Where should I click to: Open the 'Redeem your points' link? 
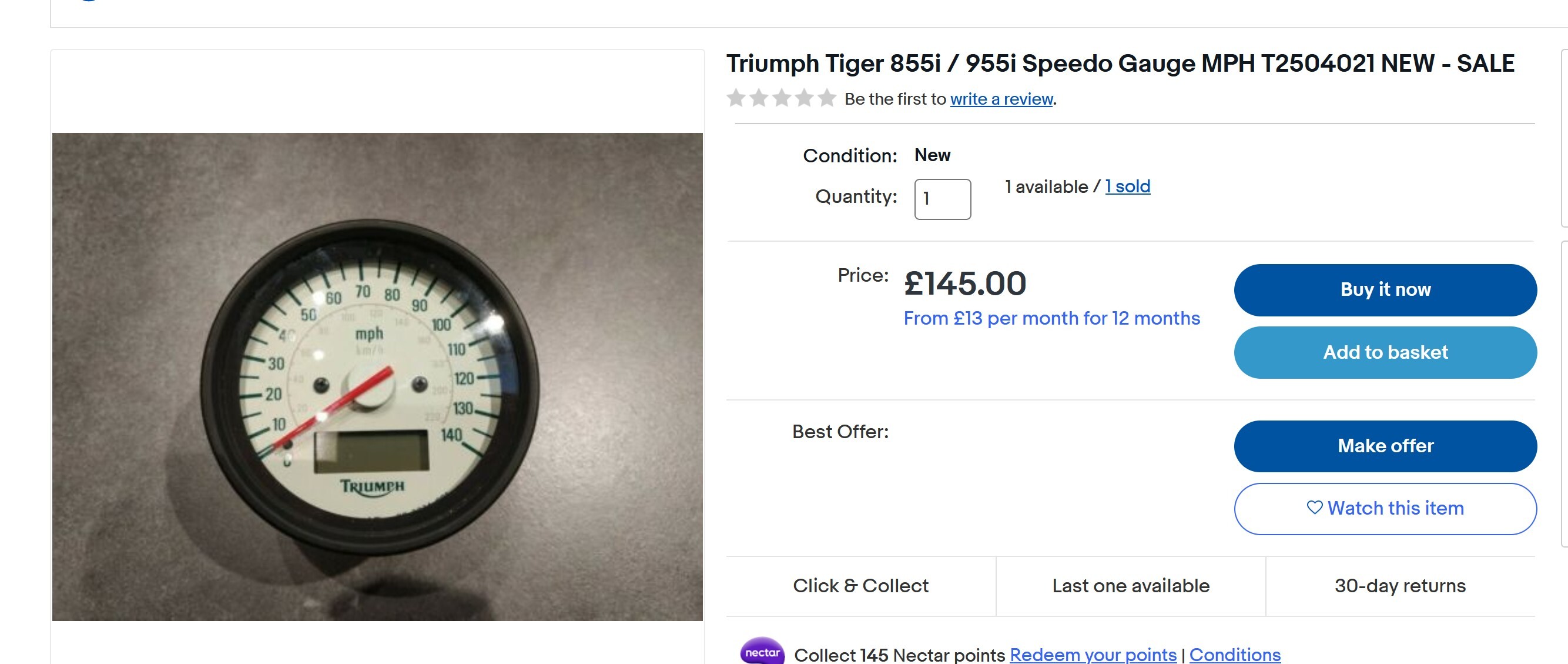pyautogui.click(x=1093, y=655)
